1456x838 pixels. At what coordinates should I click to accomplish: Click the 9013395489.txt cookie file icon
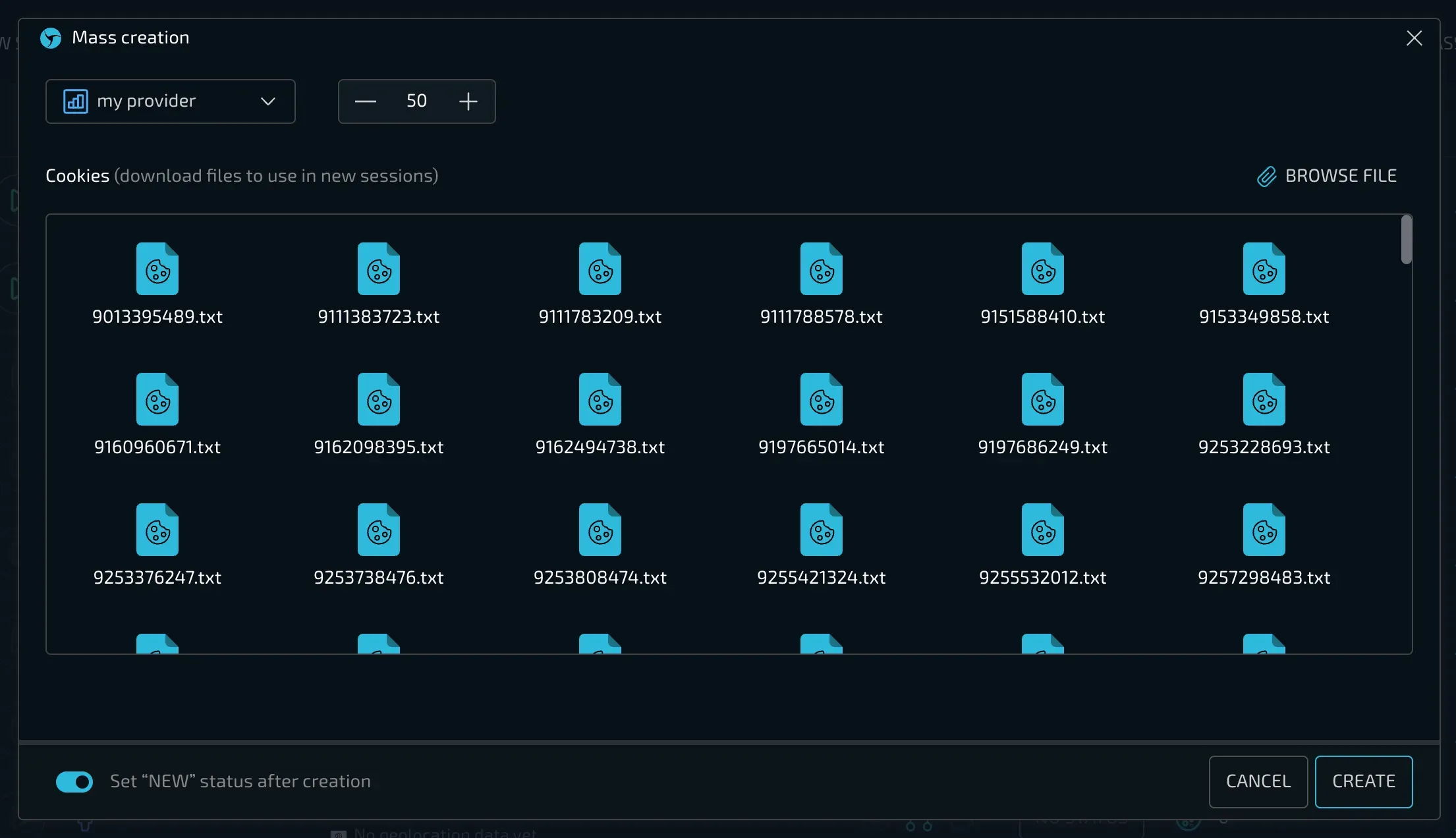(x=157, y=269)
